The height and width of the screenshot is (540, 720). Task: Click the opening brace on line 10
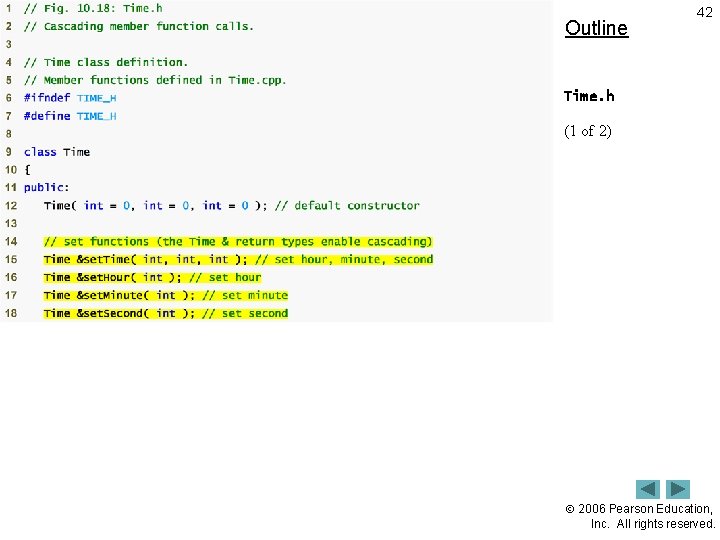coord(27,170)
